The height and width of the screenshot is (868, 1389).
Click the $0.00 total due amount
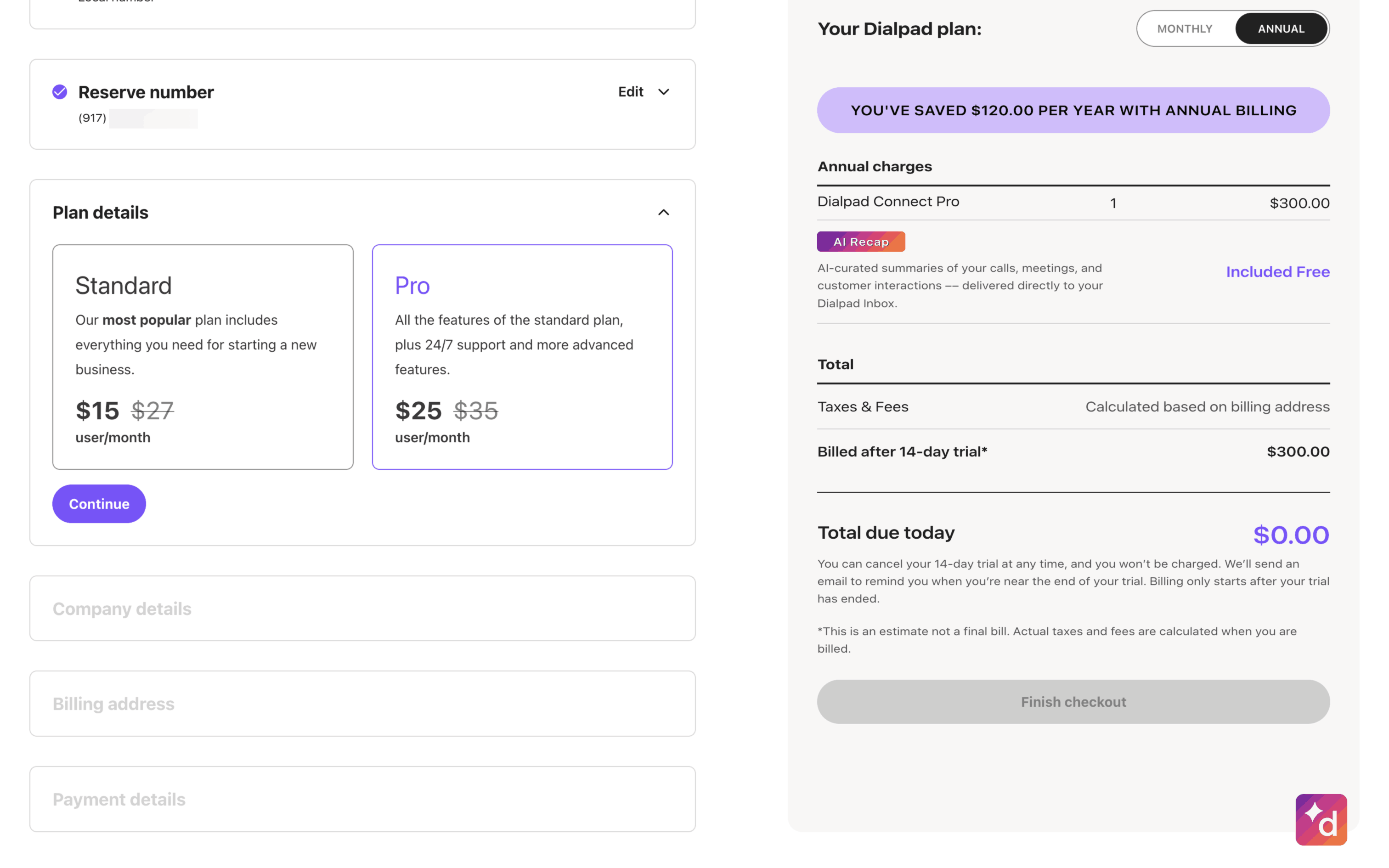(x=1290, y=535)
